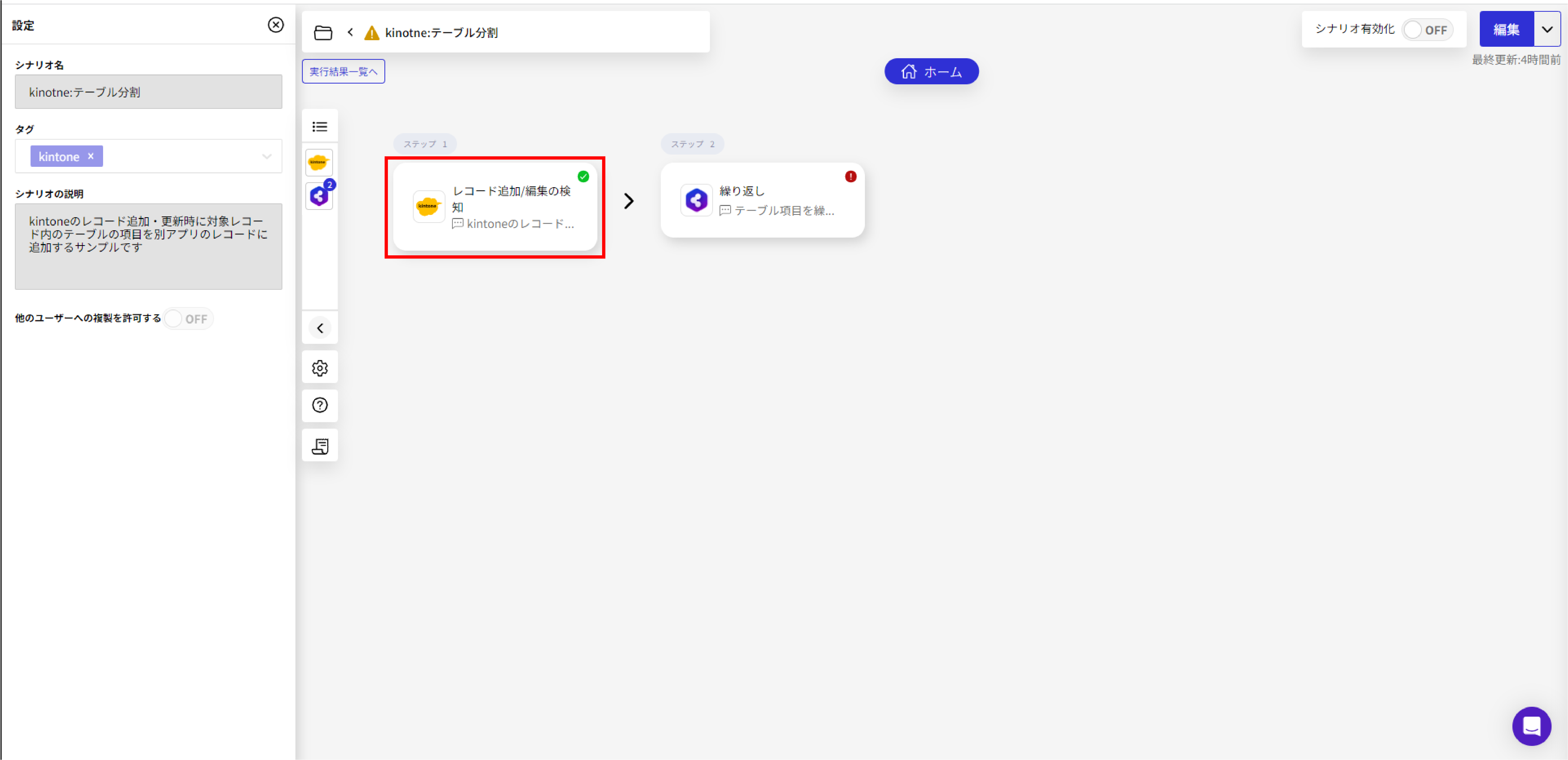This screenshot has height=760, width=1568.
Task: Click the scenario warning triangle icon
Action: (371, 32)
